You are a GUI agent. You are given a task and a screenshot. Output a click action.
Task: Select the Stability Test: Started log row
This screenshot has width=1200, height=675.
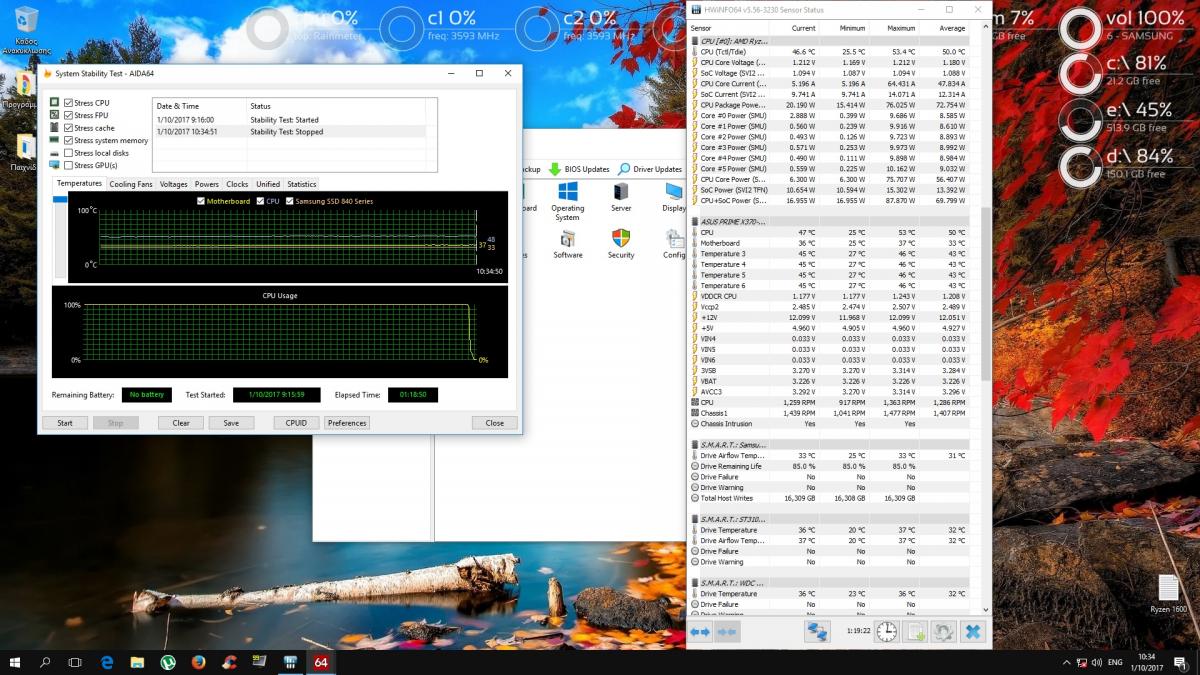coord(289,120)
